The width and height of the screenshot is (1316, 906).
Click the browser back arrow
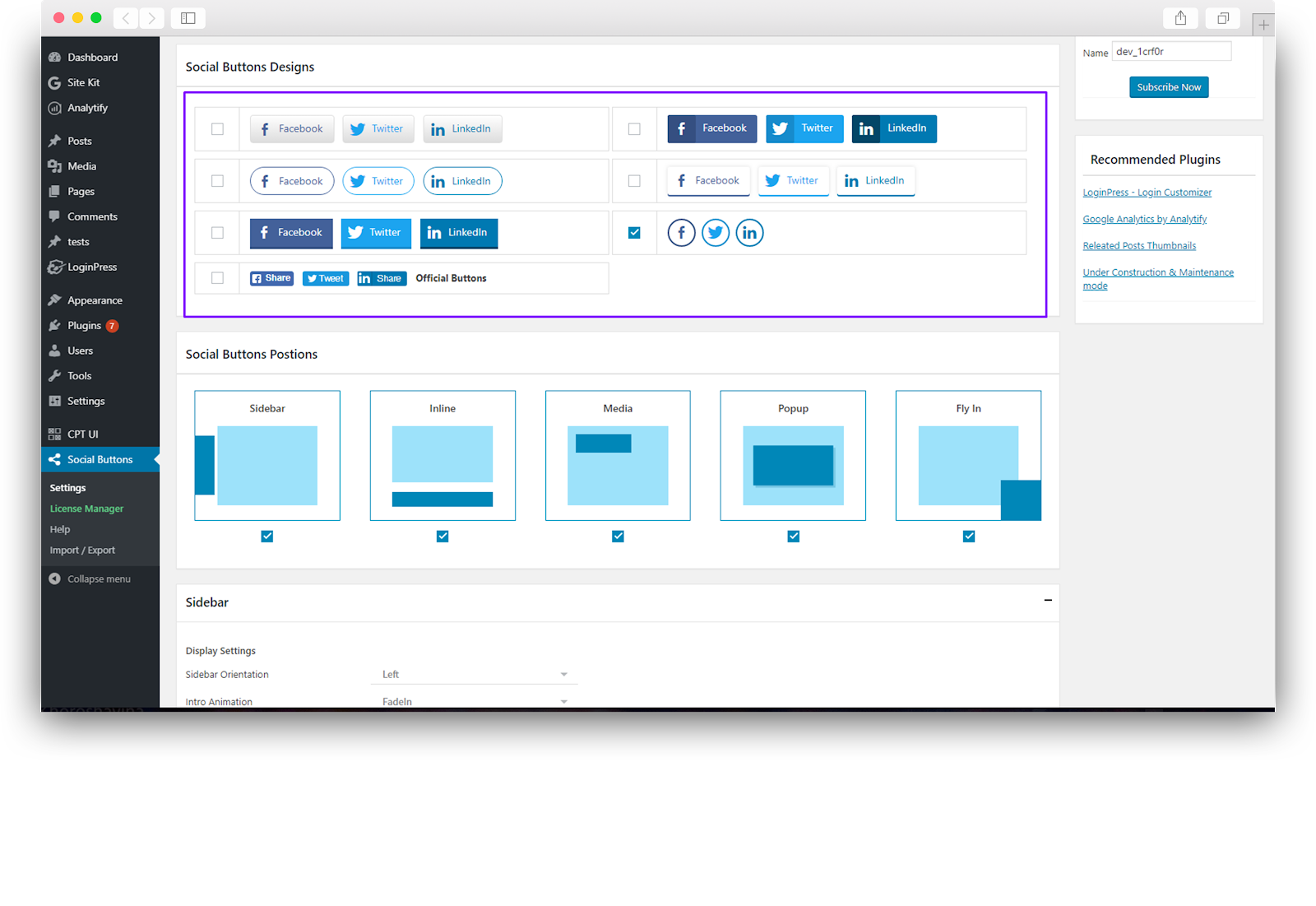[x=126, y=18]
